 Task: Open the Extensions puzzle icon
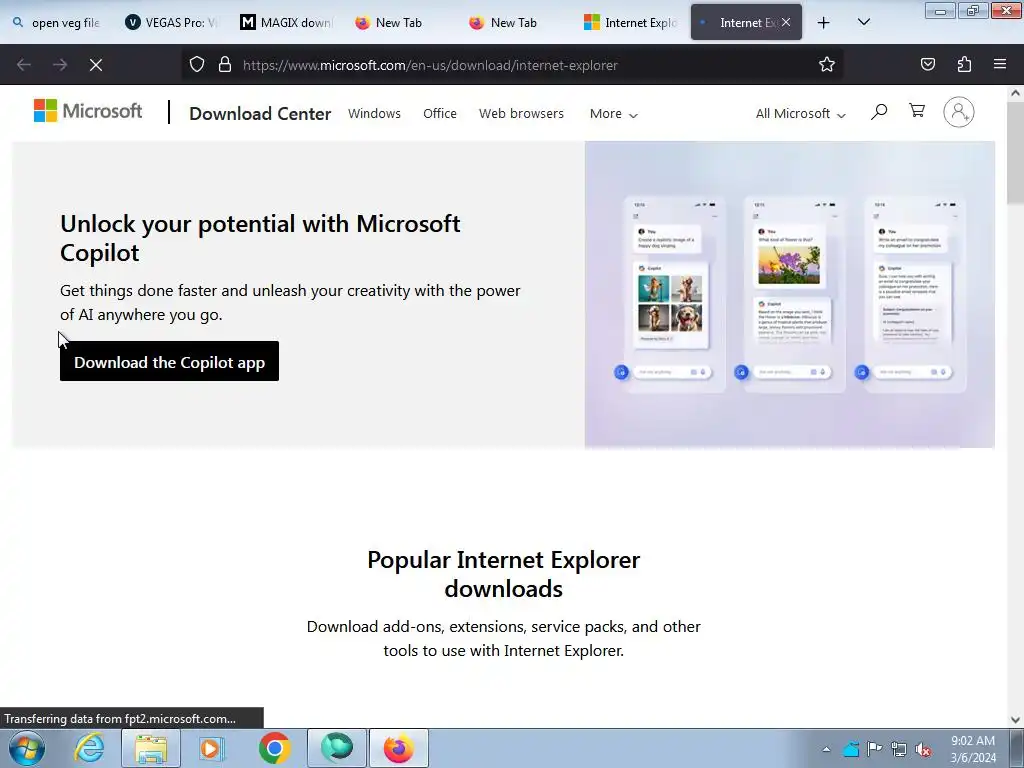[x=964, y=65]
